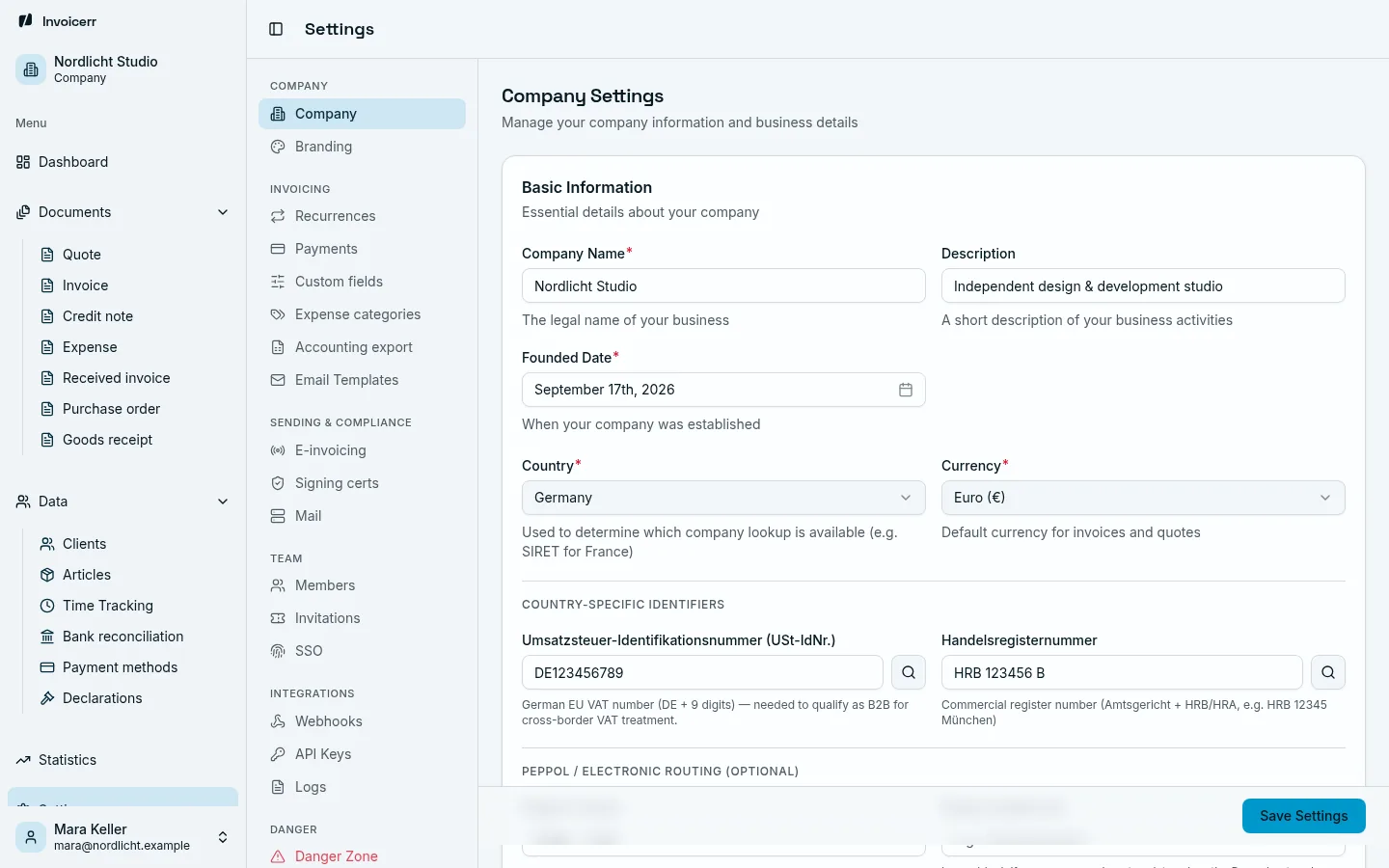
Task: Open API Keys settings
Action: point(362,754)
